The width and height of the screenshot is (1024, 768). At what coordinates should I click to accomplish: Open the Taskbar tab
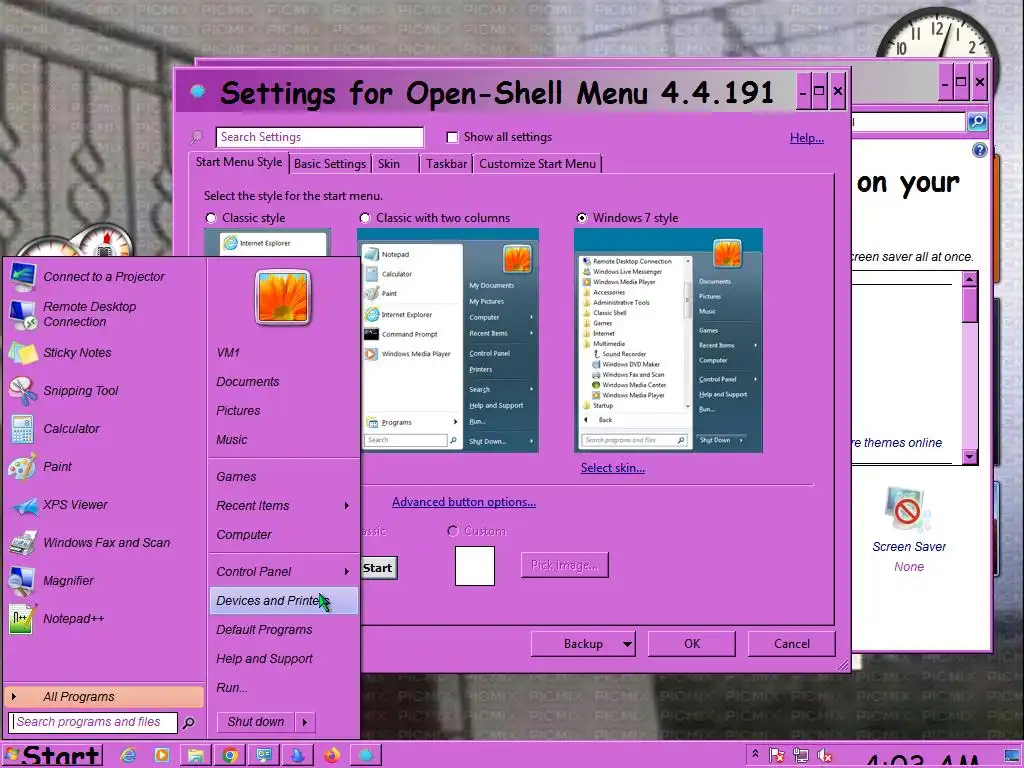[x=447, y=164]
